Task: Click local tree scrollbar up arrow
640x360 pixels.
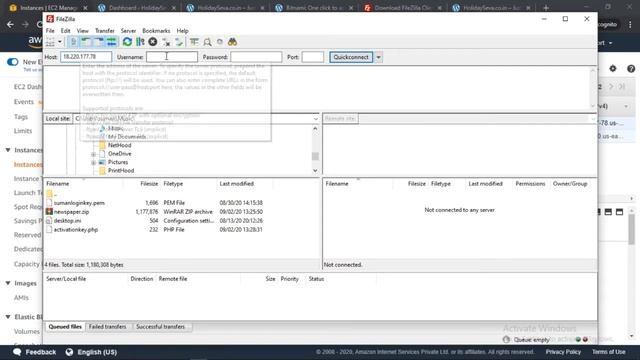Action: pos(315,128)
